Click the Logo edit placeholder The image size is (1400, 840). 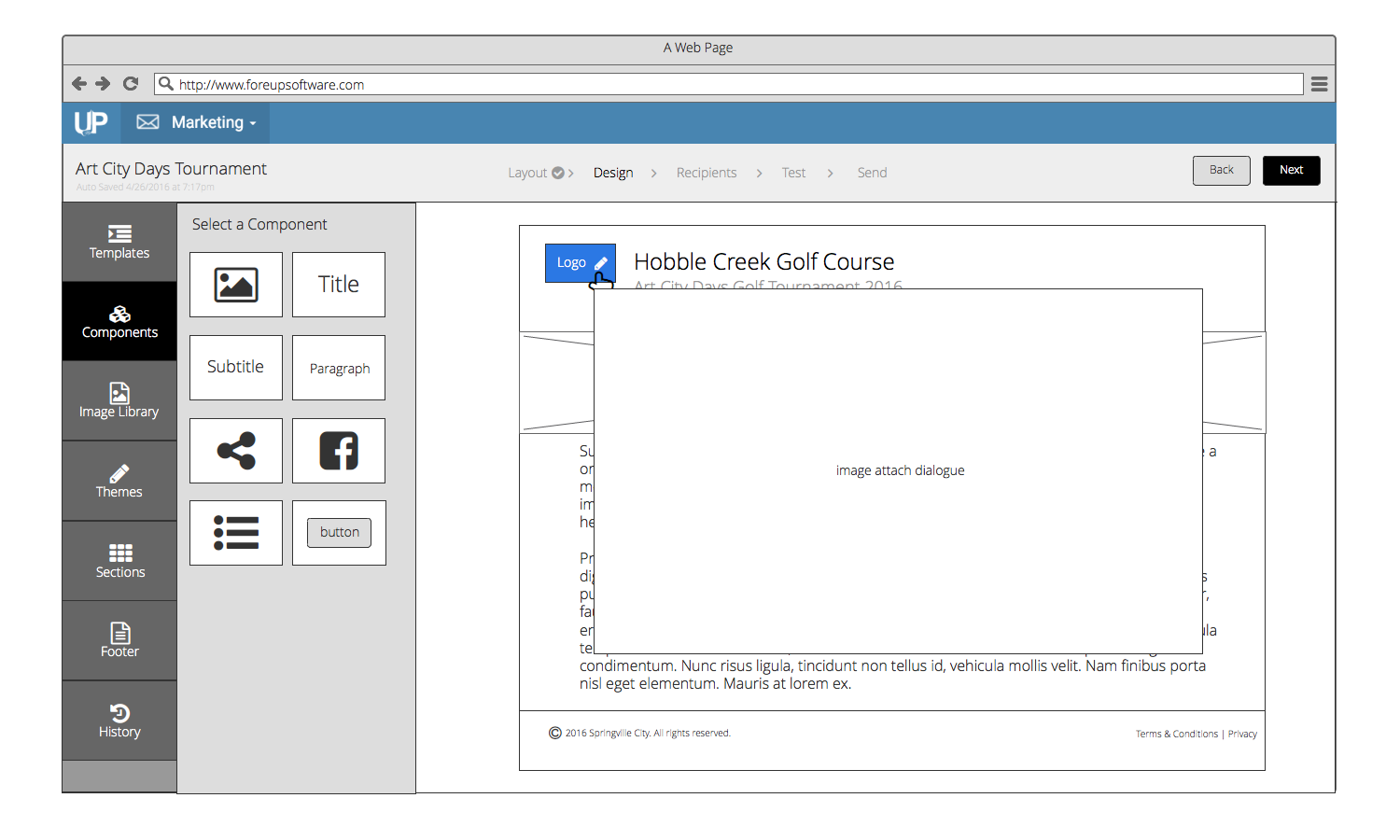point(581,263)
